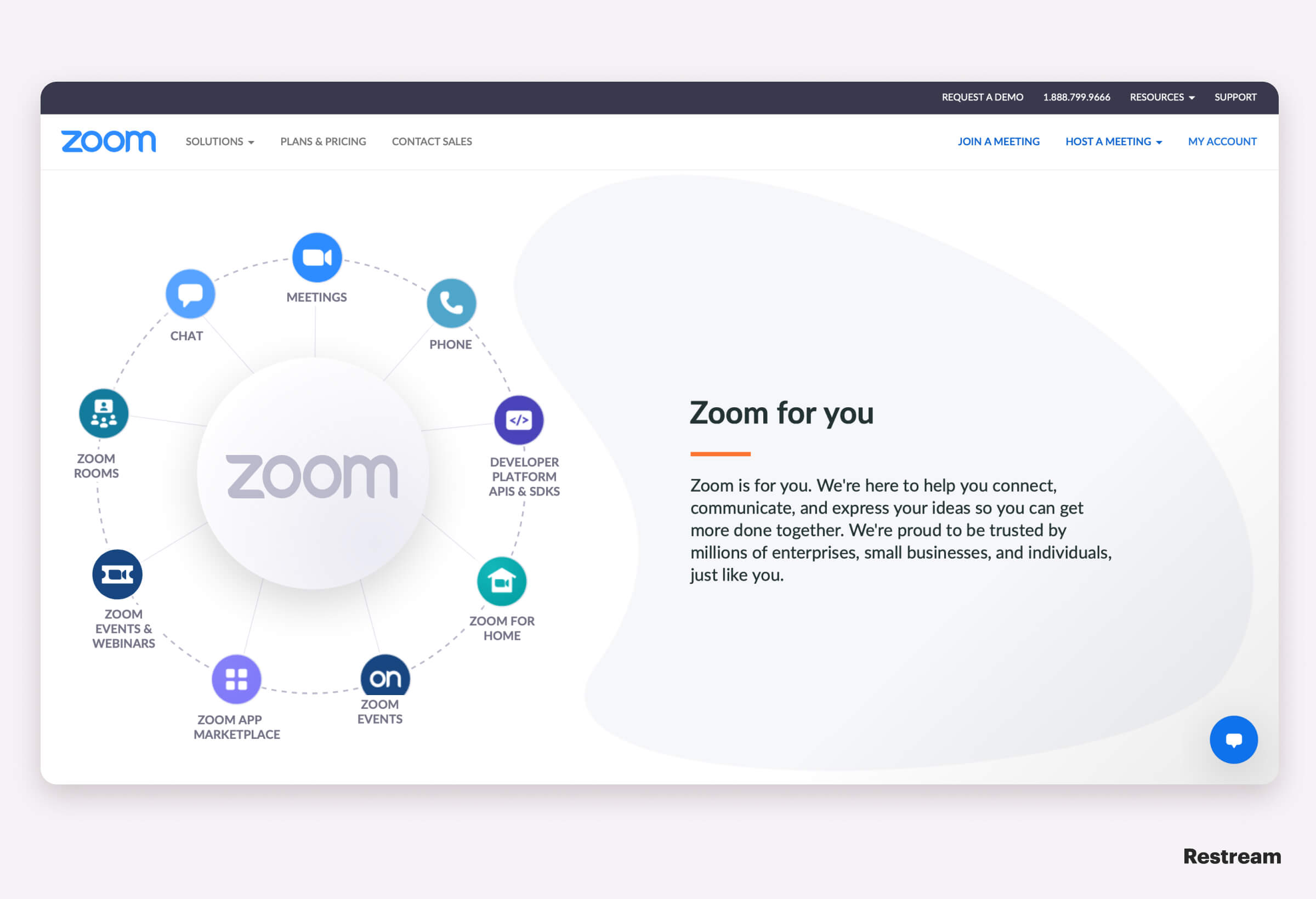Screen dimensions: 1316x899
Task: Click the Zoom logo to go home
Action: [109, 141]
